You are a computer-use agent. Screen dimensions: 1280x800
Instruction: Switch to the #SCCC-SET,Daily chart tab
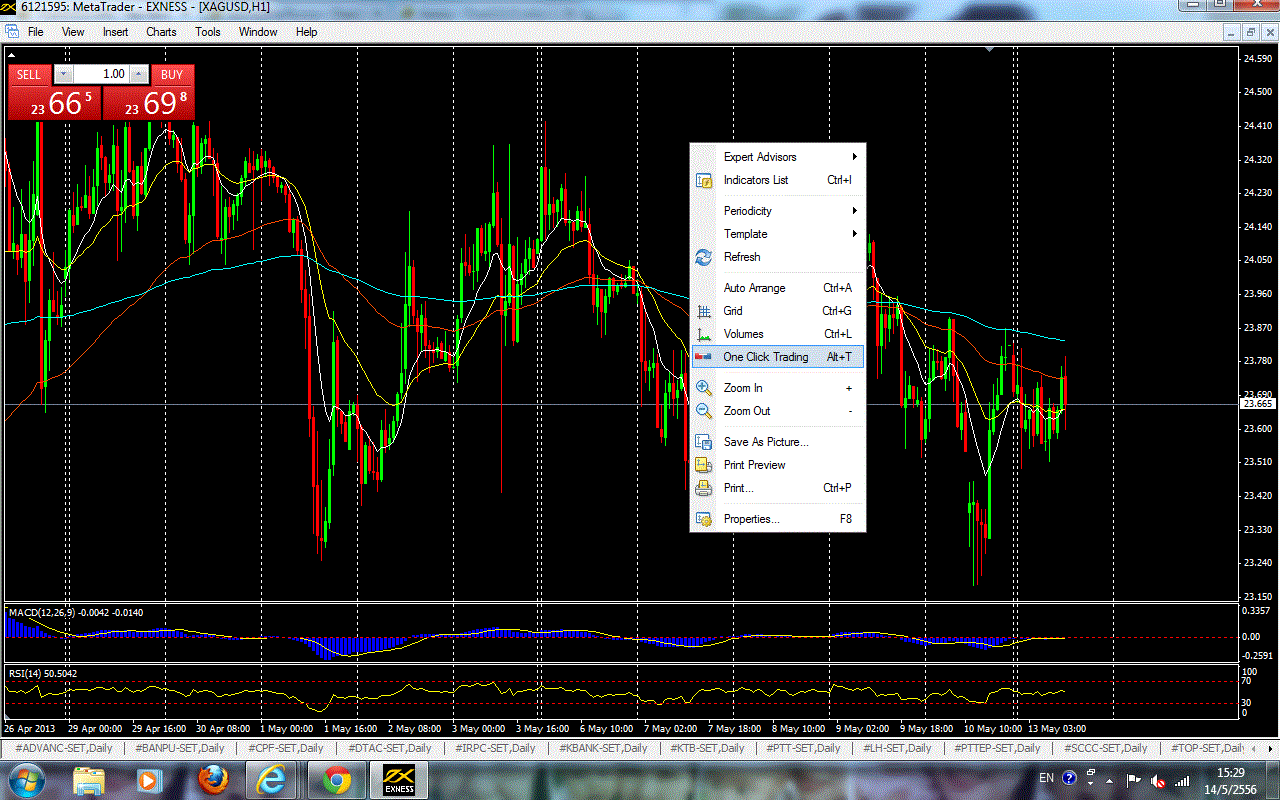1105,748
